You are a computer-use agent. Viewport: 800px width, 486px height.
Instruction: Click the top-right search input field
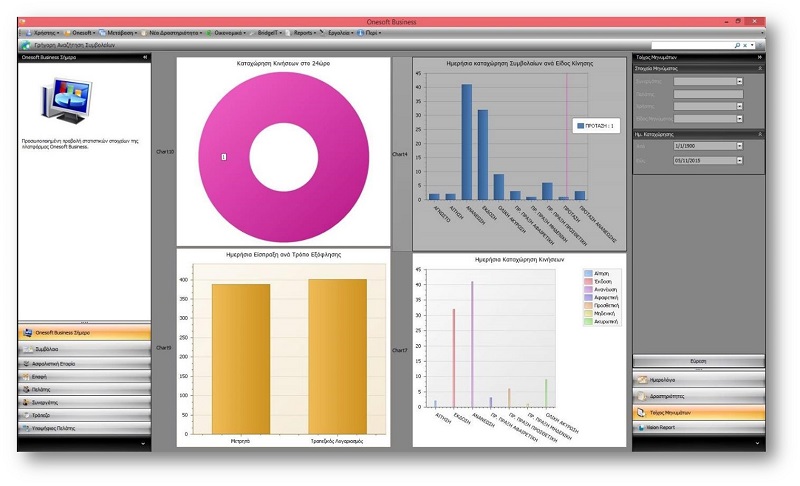point(690,45)
